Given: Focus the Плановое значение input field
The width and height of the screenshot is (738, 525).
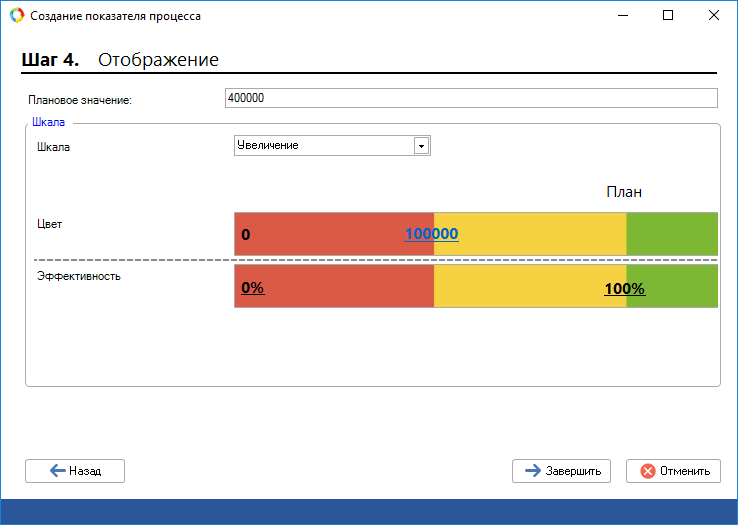Looking at the screenshot, I should 471,98.
